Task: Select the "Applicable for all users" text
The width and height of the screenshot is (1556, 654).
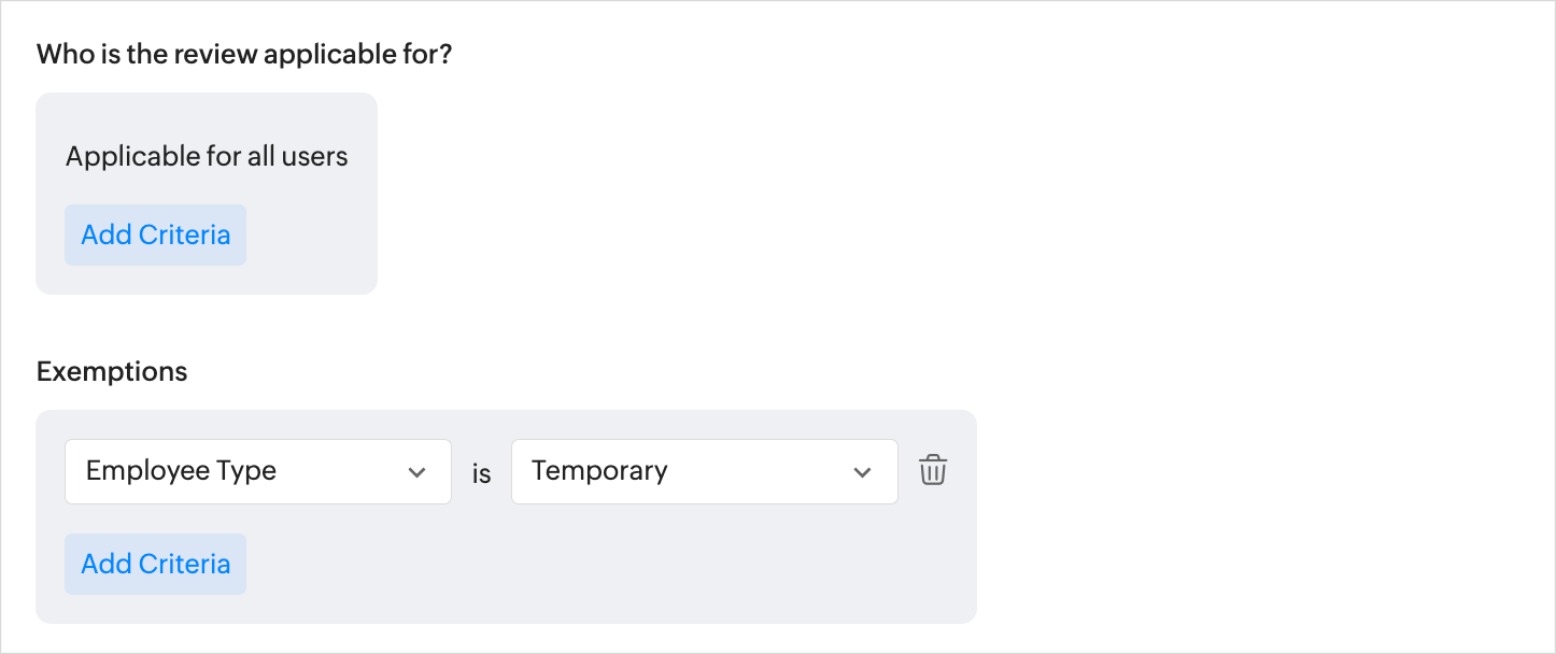Action: (206, 157)
